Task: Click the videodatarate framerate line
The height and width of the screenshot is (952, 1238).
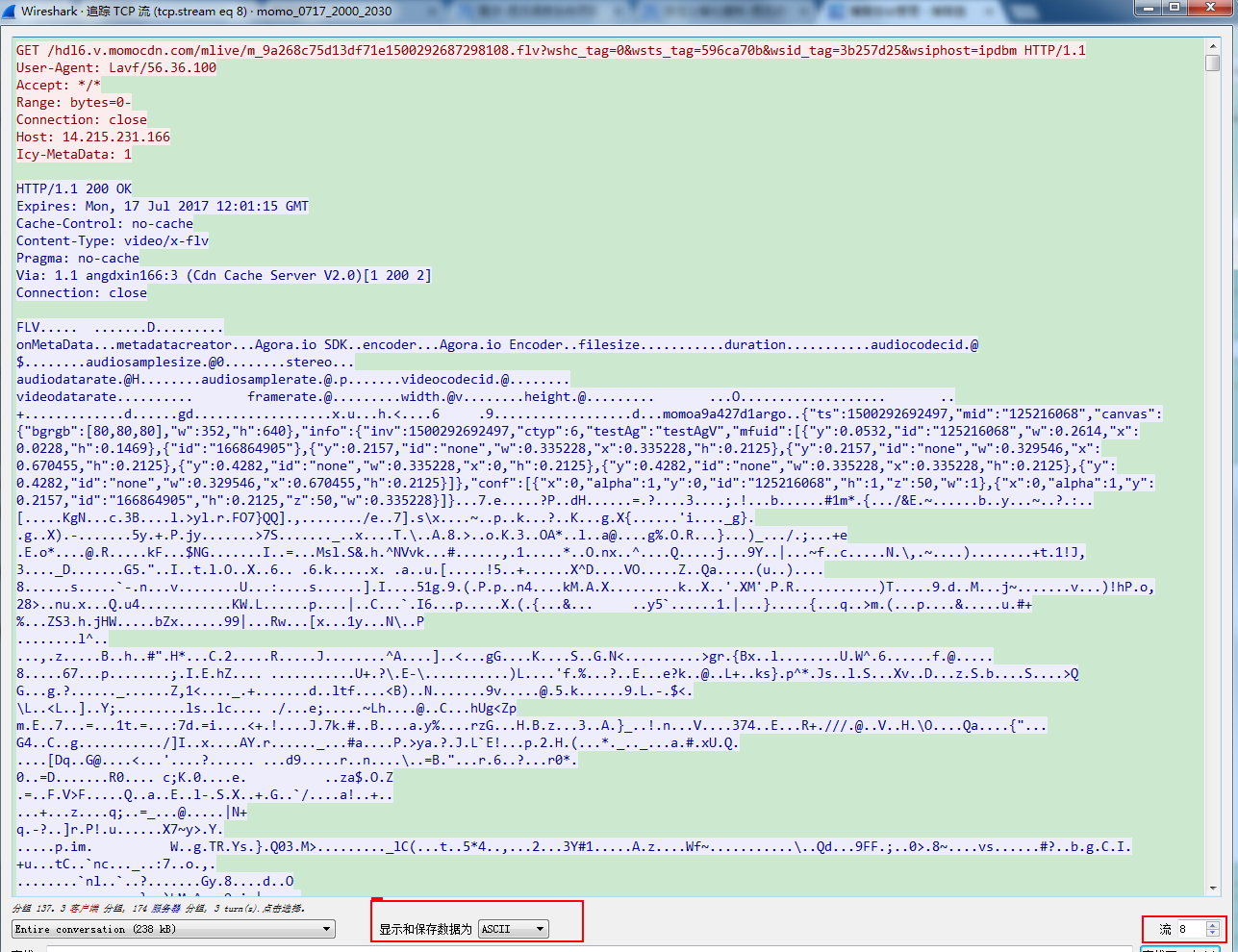Action: click(x=486, y=396)
